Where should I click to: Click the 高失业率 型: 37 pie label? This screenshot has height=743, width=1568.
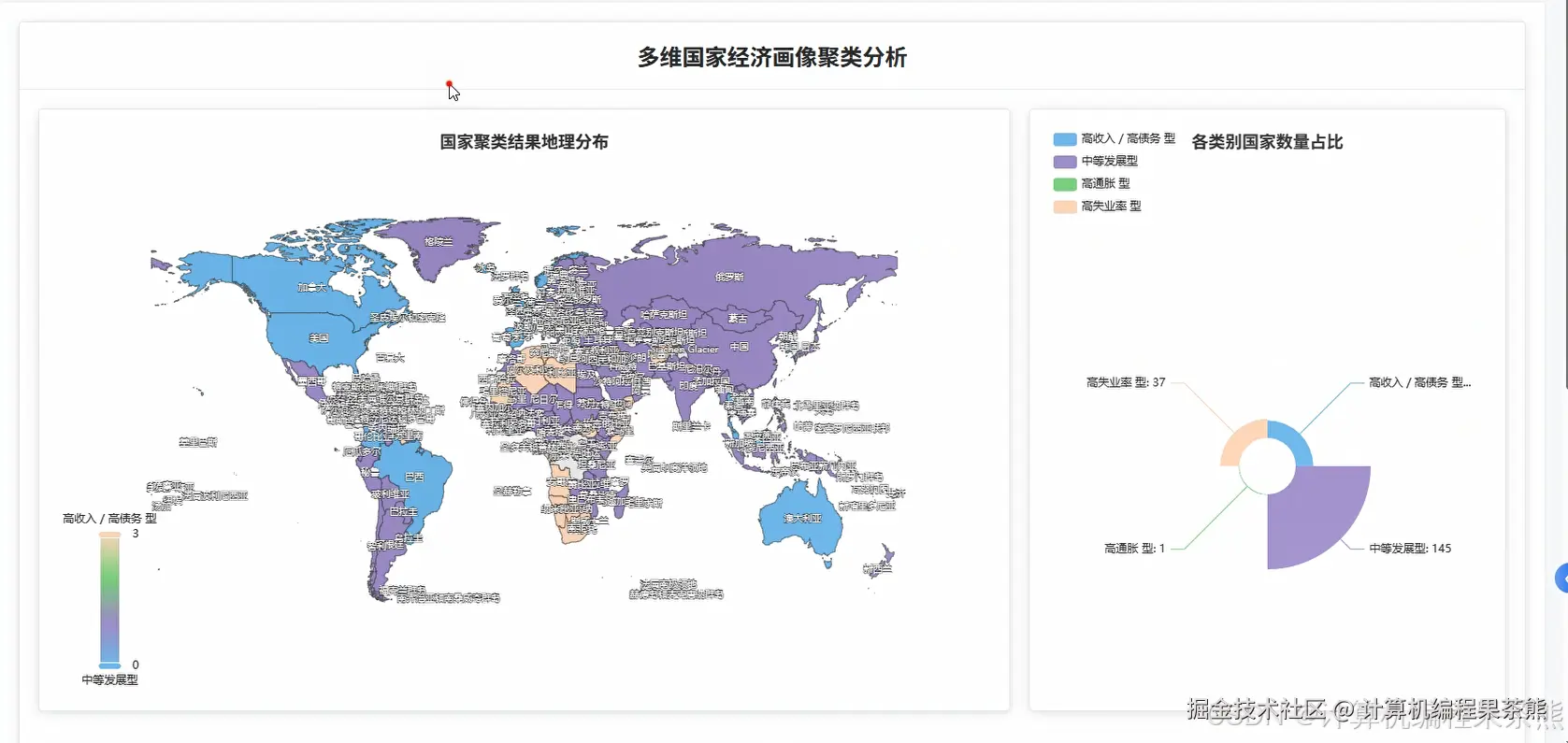tap(1126, 382)
